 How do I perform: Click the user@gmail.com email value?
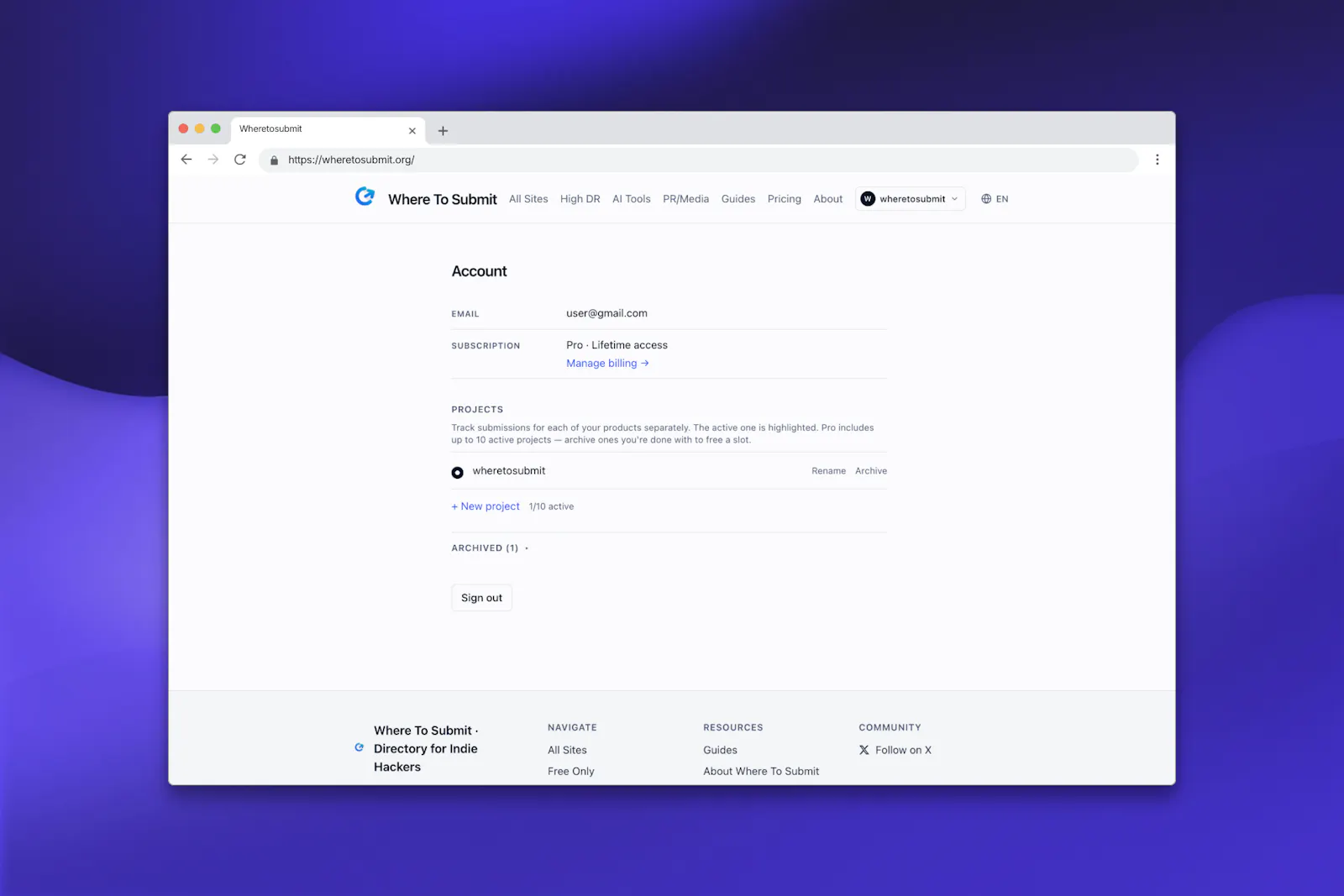pyautogui.click(x=606, y=313)
